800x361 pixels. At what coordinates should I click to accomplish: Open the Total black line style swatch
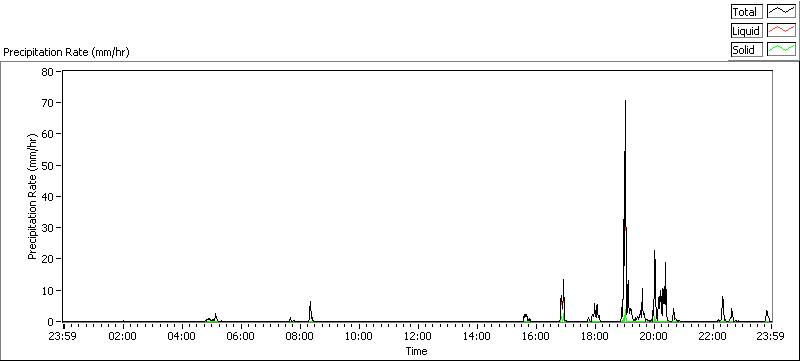(x=782, y=12)
